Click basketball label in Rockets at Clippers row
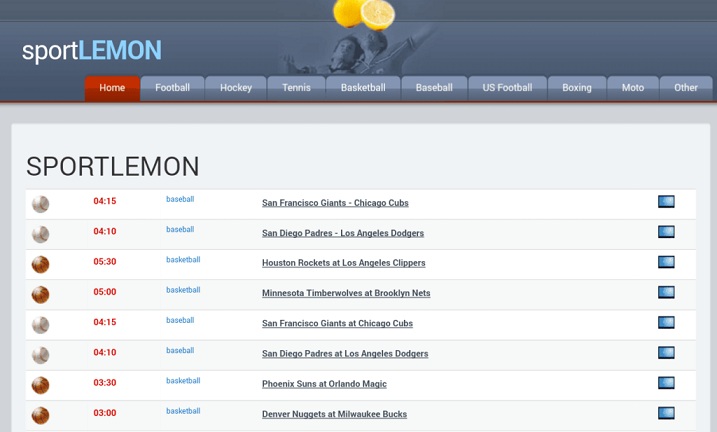Image resolution: width=717 pixels, height=432 pixels. (x=183, y=260)
